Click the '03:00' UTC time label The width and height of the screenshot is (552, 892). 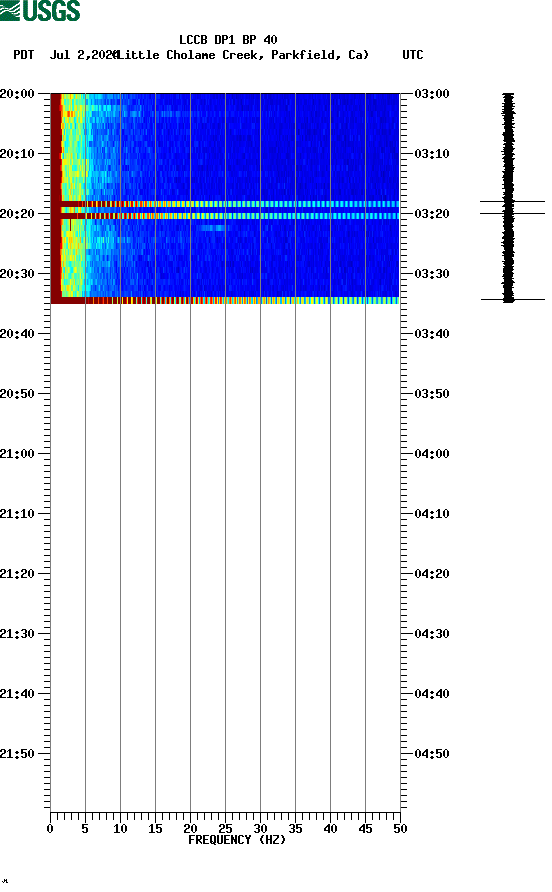pos(432,94)
